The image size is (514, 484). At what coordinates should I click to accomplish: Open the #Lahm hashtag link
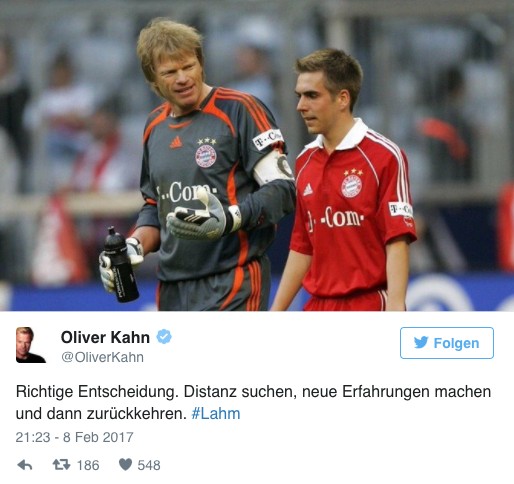[216, 414]
